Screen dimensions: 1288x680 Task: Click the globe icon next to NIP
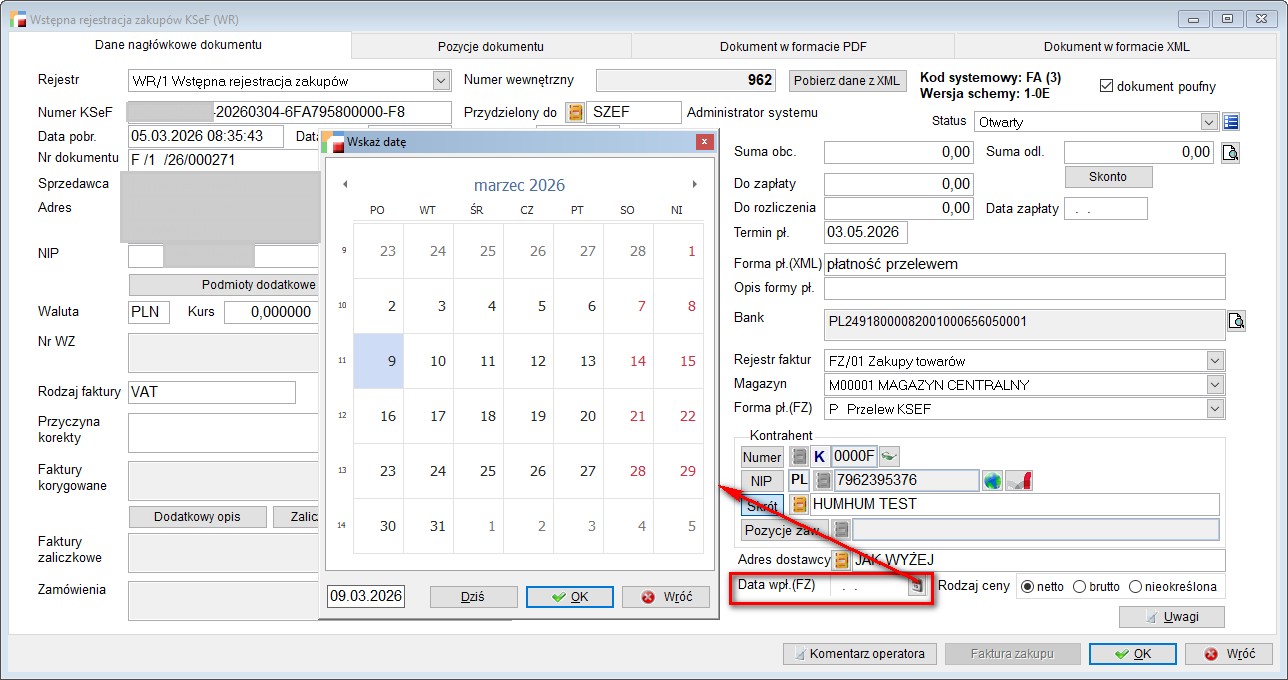pyautogui.click(x=992, y=481)
